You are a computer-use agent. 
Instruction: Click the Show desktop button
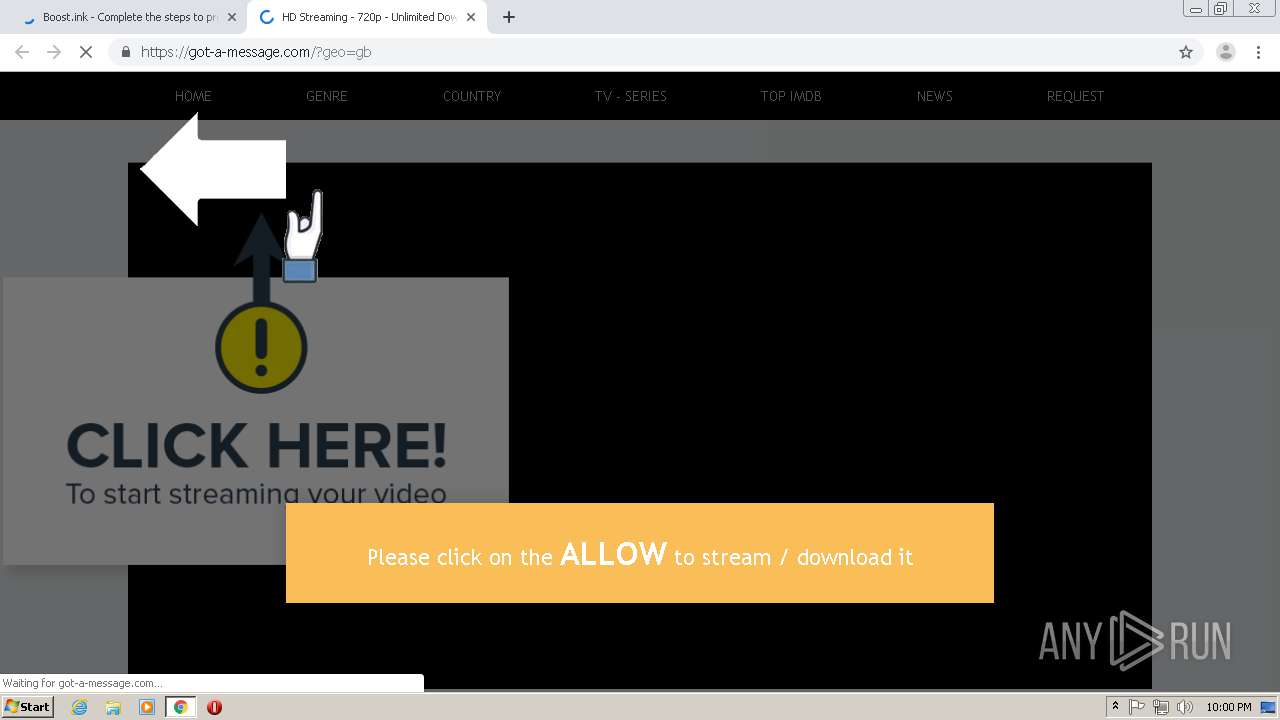coord(1269,707)
